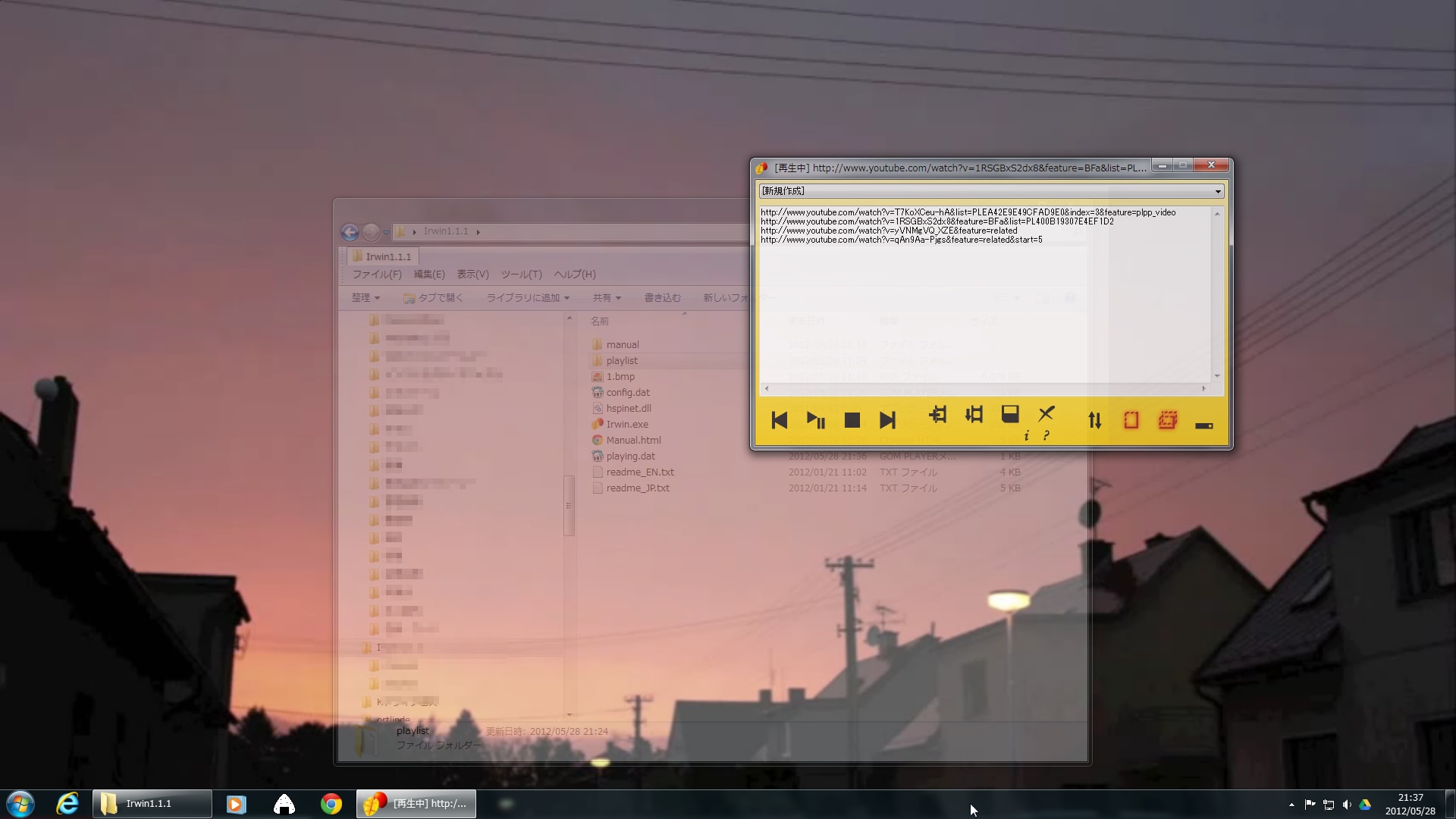Screen dimensions: 1456x819
Task: Open the 表示(V) menu
Action: coord(472,275)
